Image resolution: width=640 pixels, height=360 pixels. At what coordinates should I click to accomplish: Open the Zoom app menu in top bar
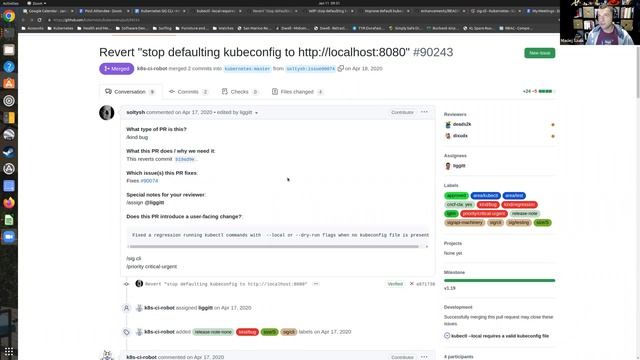(x=37, y=3)
